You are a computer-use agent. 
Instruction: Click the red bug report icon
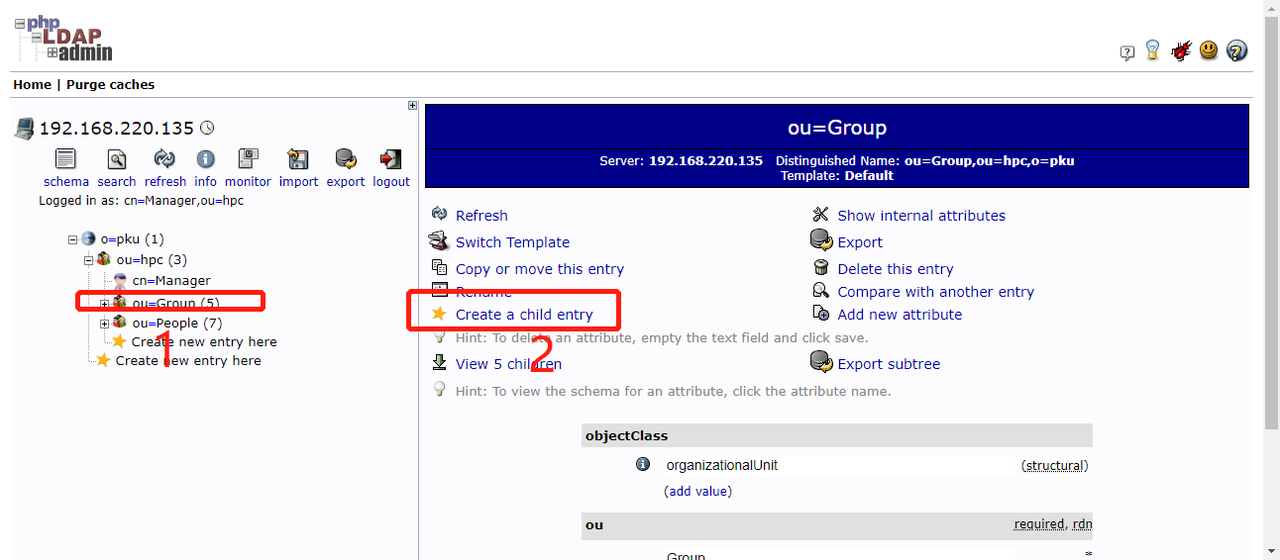(1181, 51)
